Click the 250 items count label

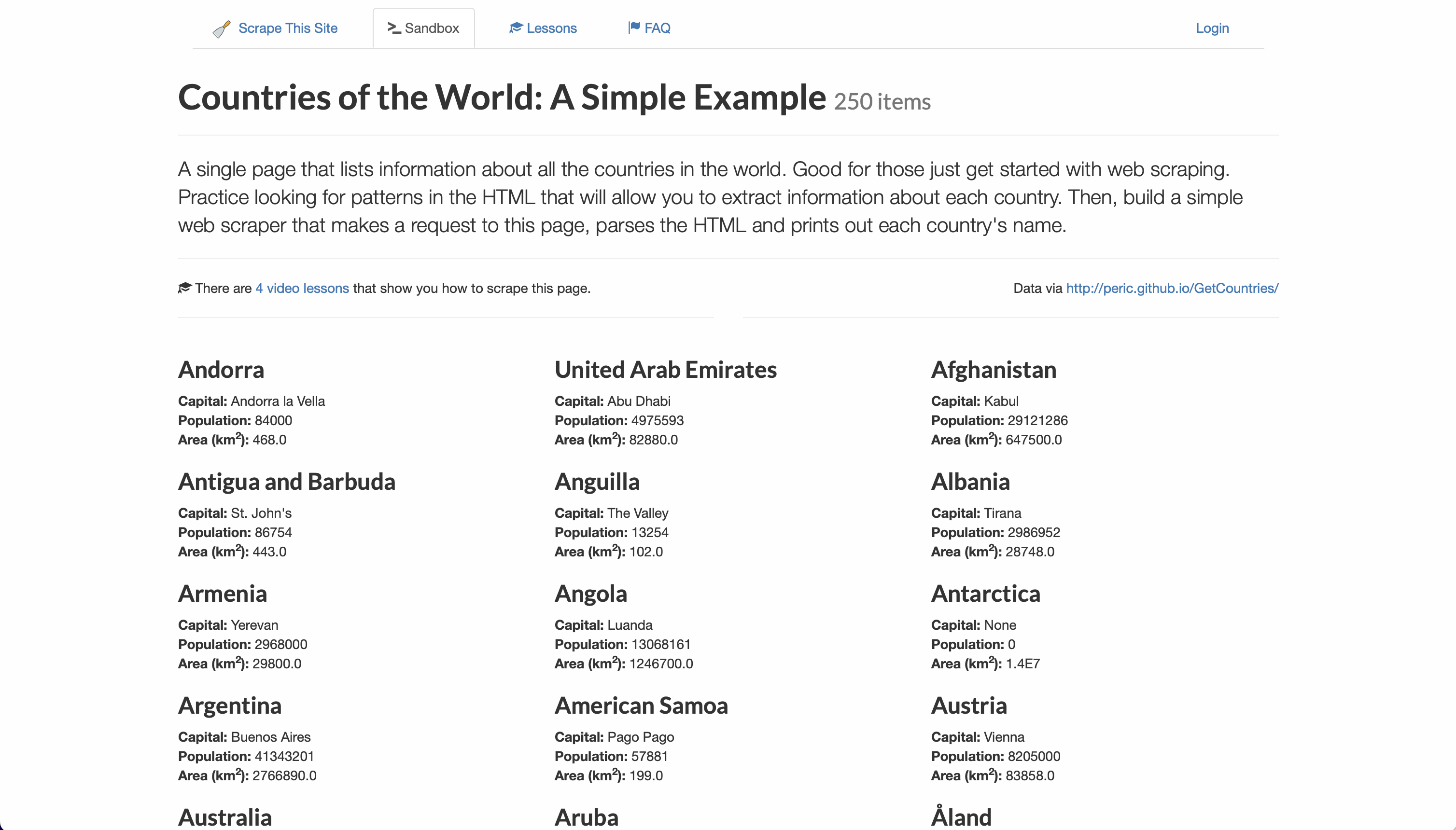pyautogui.click(x=882, y=102)
